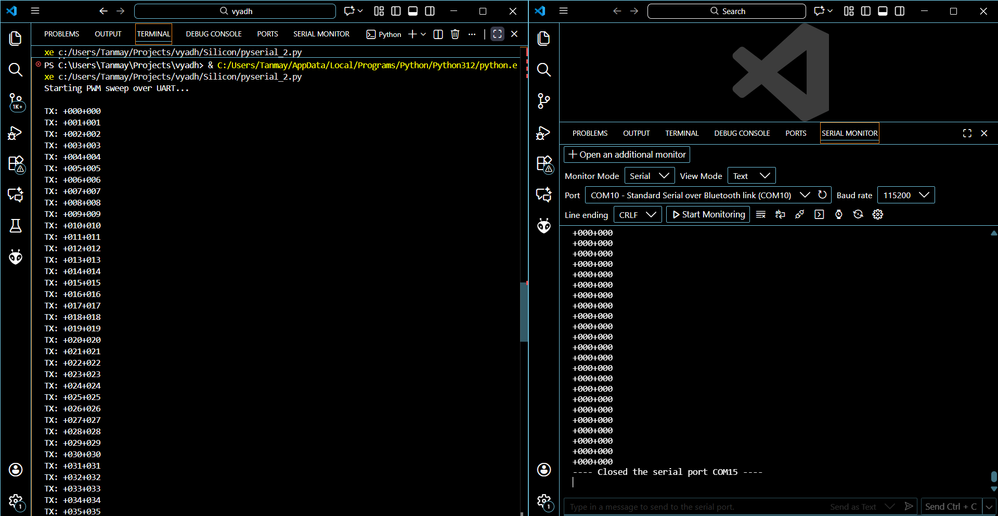Split the terminal in left window
Image resolution: width=998 pixels, height=516 pixels.
pos(437,34)
